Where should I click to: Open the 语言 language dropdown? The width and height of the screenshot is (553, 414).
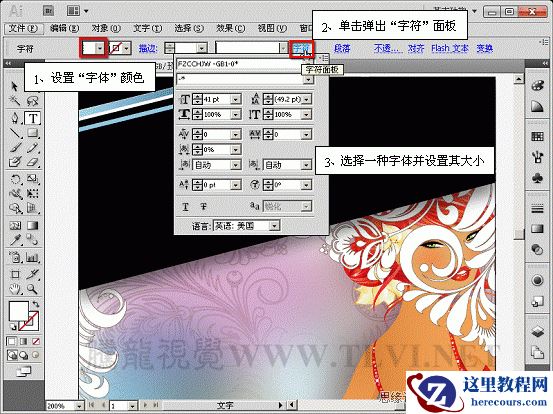coord(274,226)
